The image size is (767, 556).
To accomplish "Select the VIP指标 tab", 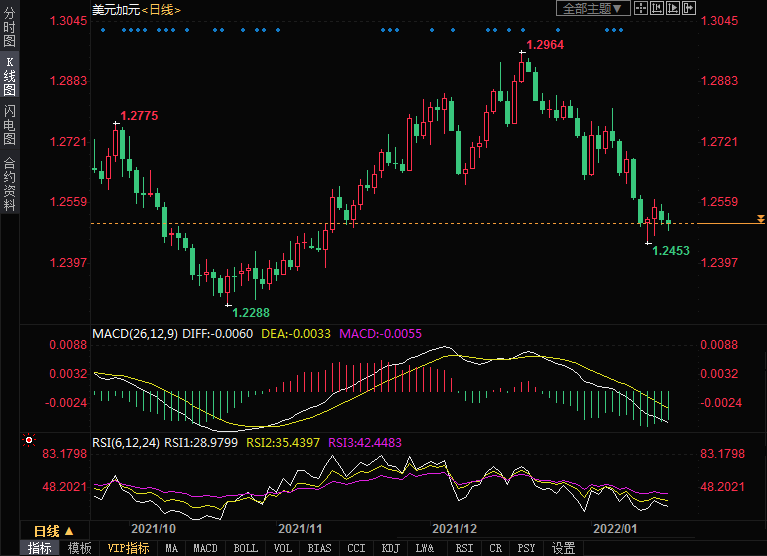I will (x=128, y=548).
